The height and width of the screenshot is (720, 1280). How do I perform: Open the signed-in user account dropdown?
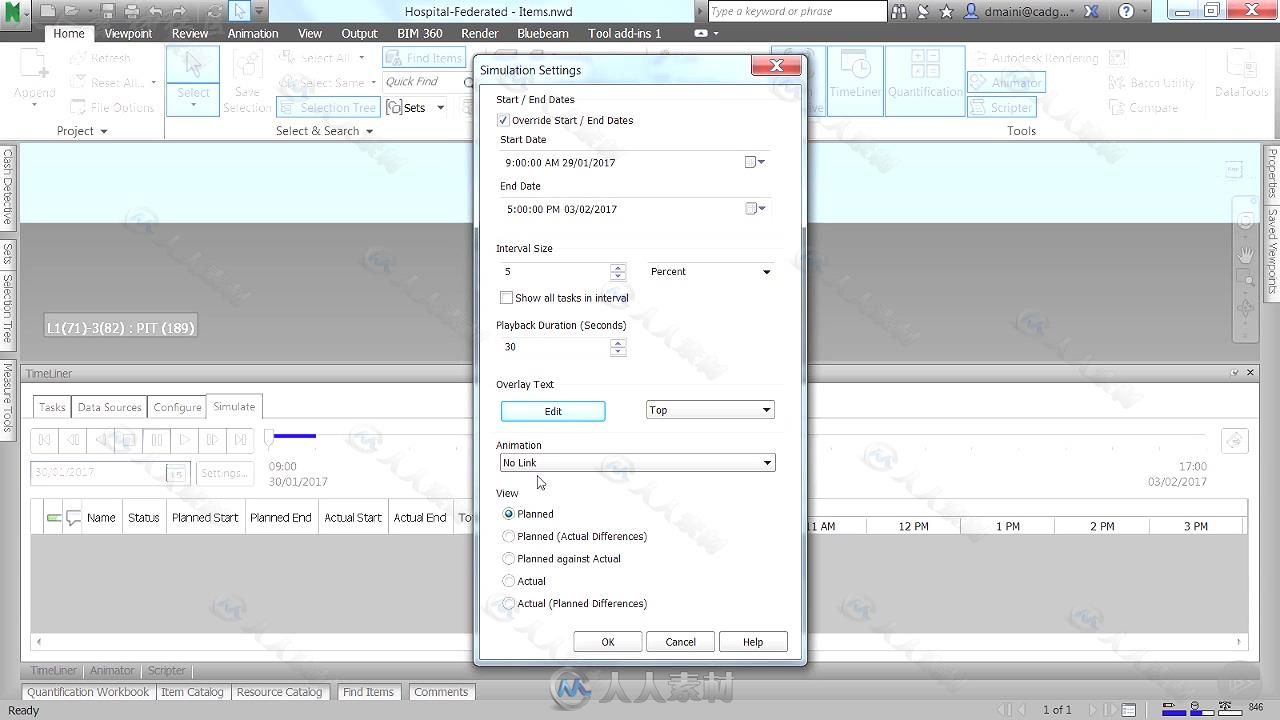point(1021,12)
